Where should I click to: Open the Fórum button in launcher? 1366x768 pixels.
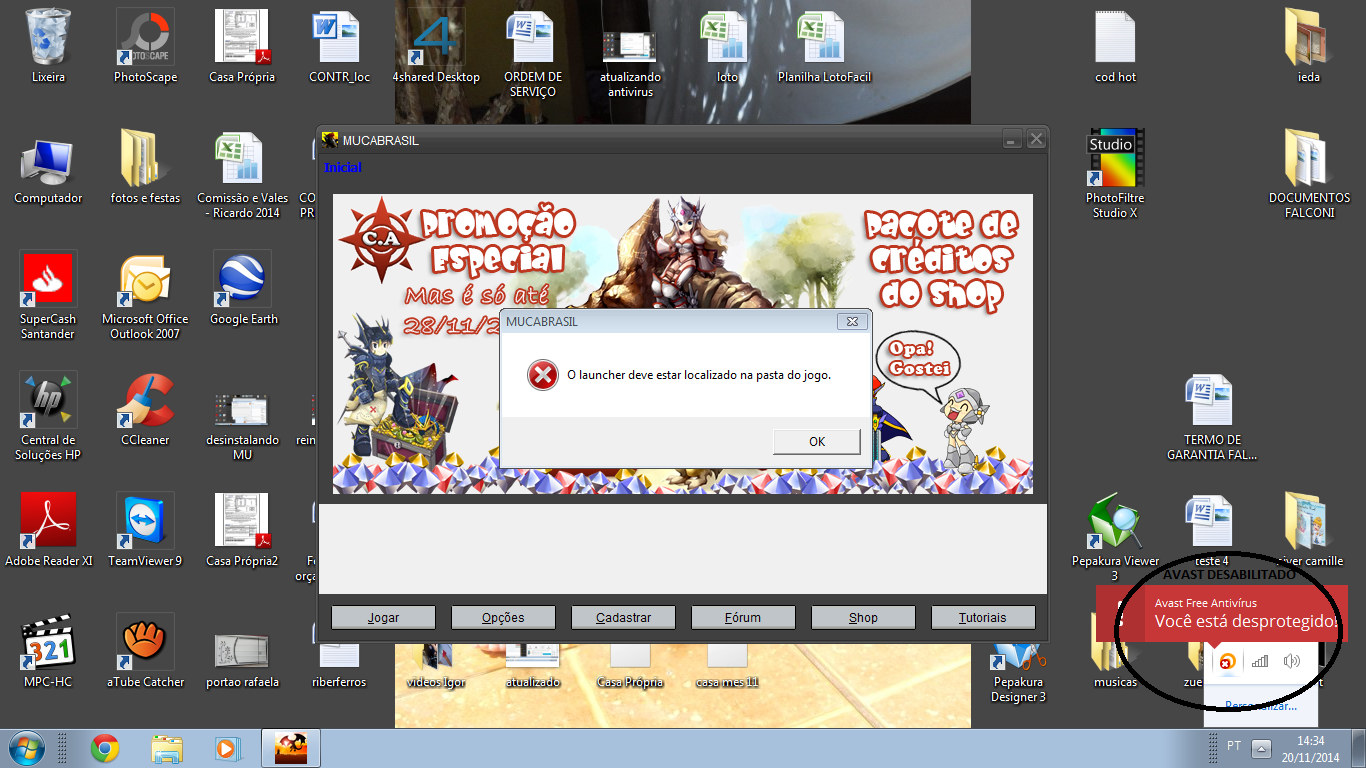743,617
